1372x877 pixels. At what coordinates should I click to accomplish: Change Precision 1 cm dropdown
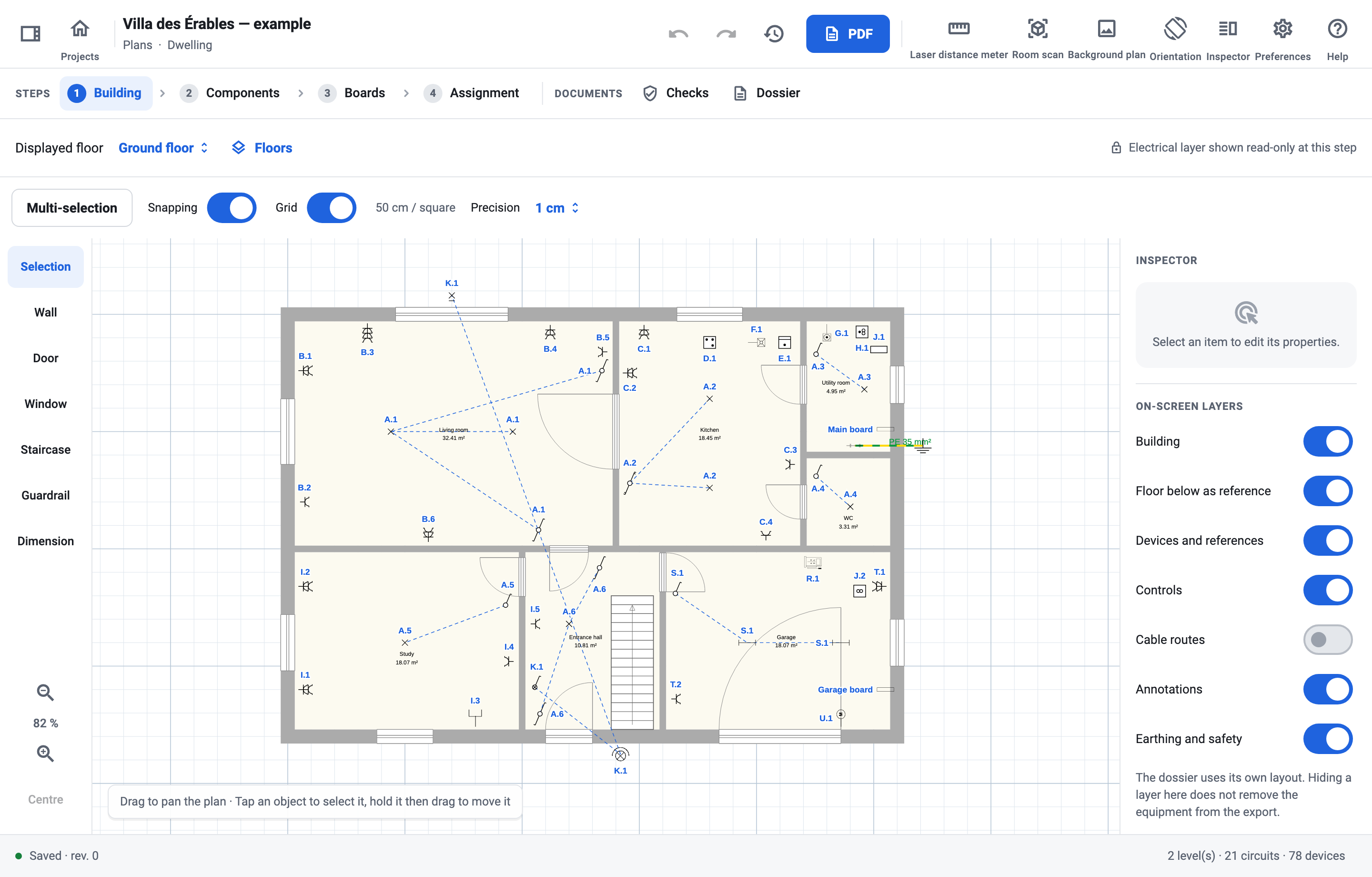pos(557,207)
